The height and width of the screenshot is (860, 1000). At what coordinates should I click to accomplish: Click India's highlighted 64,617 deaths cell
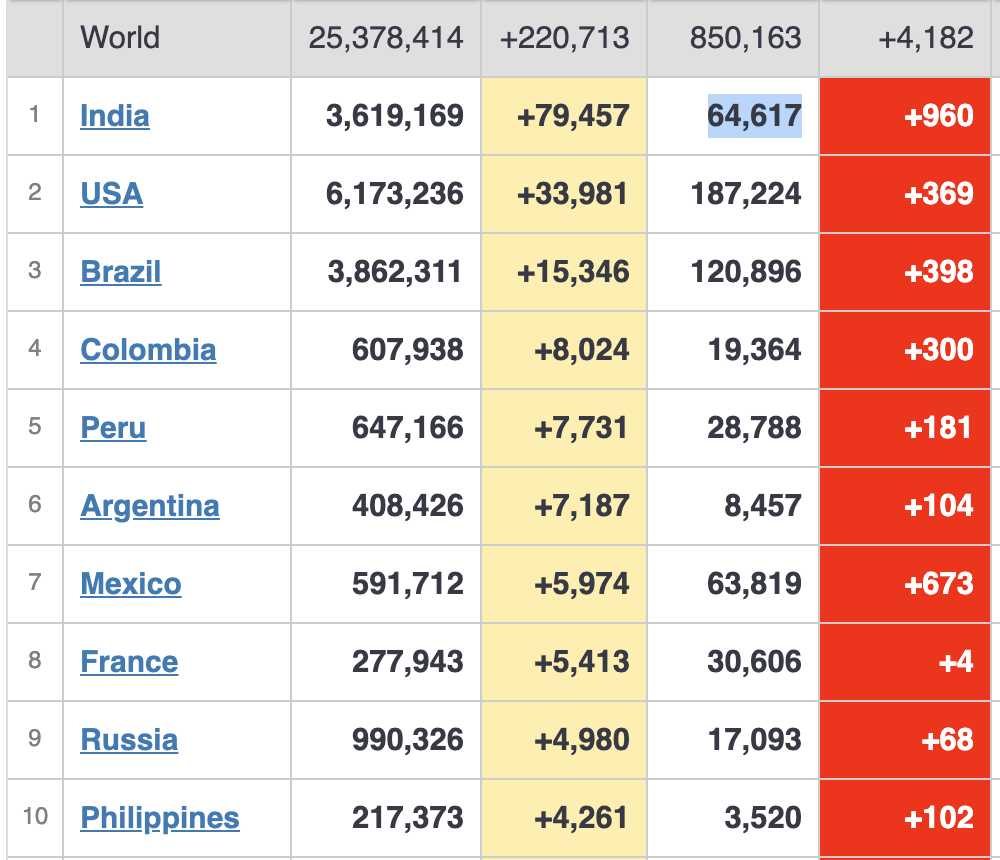pyautogui.click(x=754, y=116)
